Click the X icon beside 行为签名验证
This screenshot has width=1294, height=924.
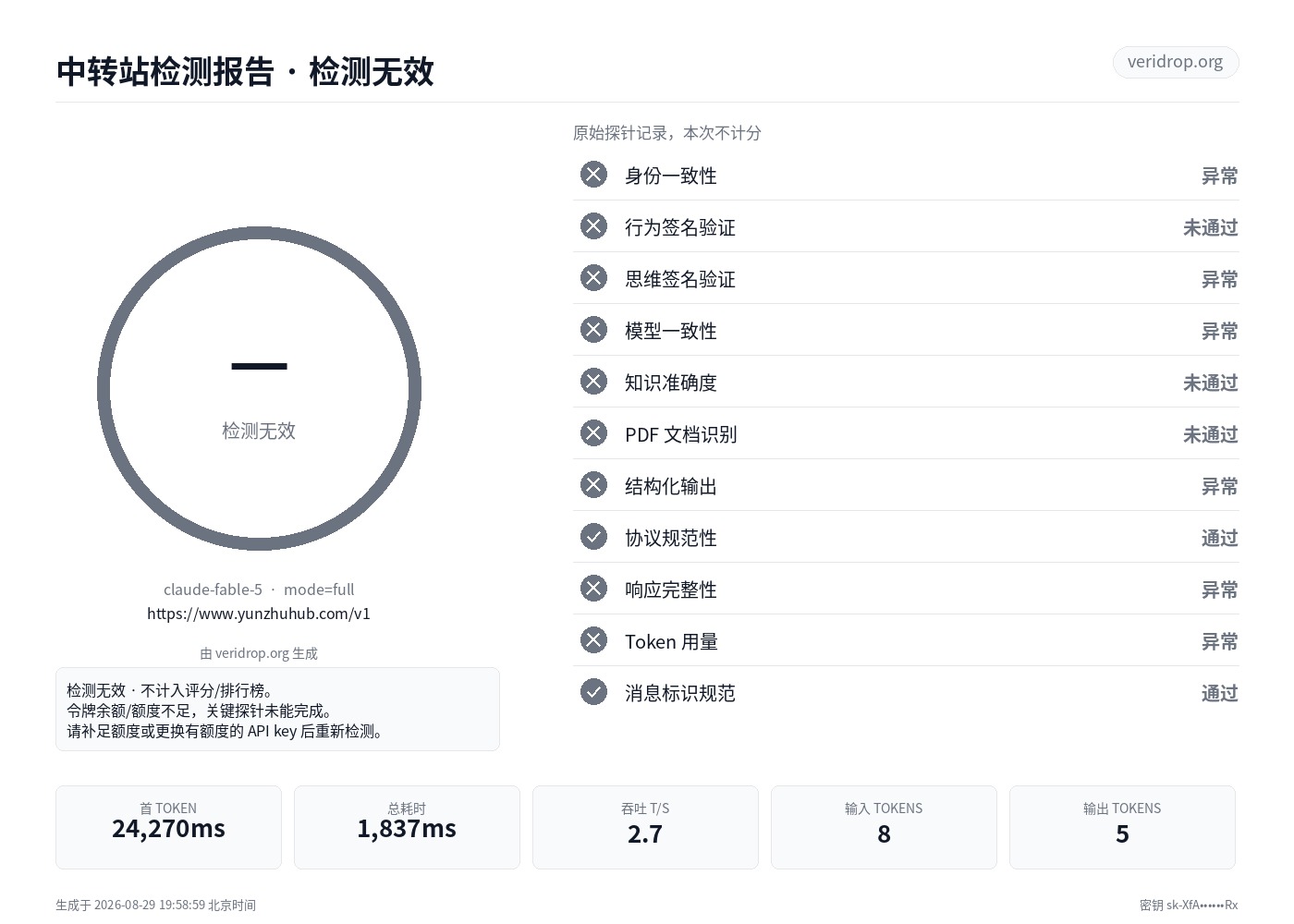tap(593, 226)
